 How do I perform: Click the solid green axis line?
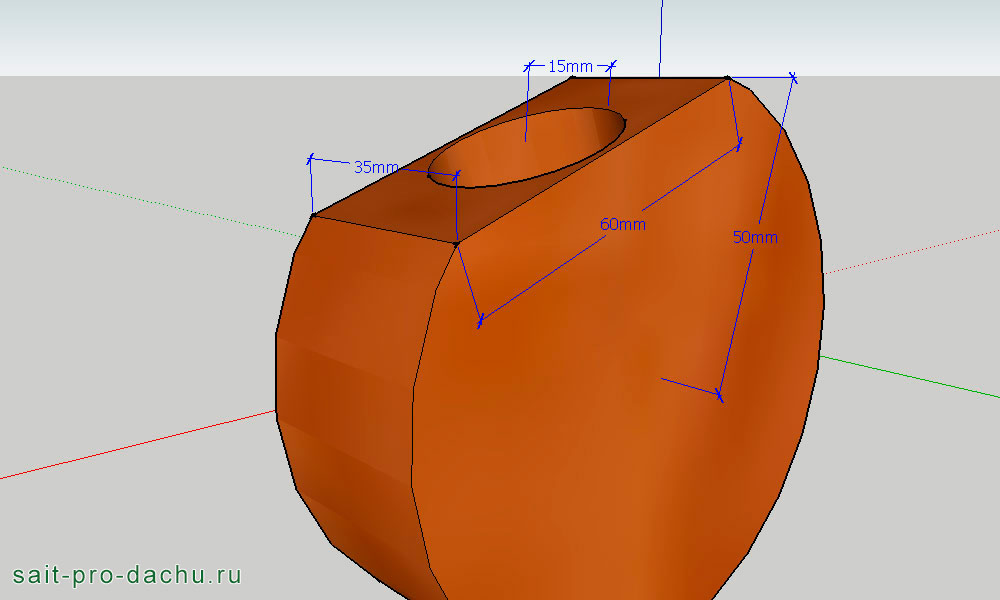[x=910, y=376]
